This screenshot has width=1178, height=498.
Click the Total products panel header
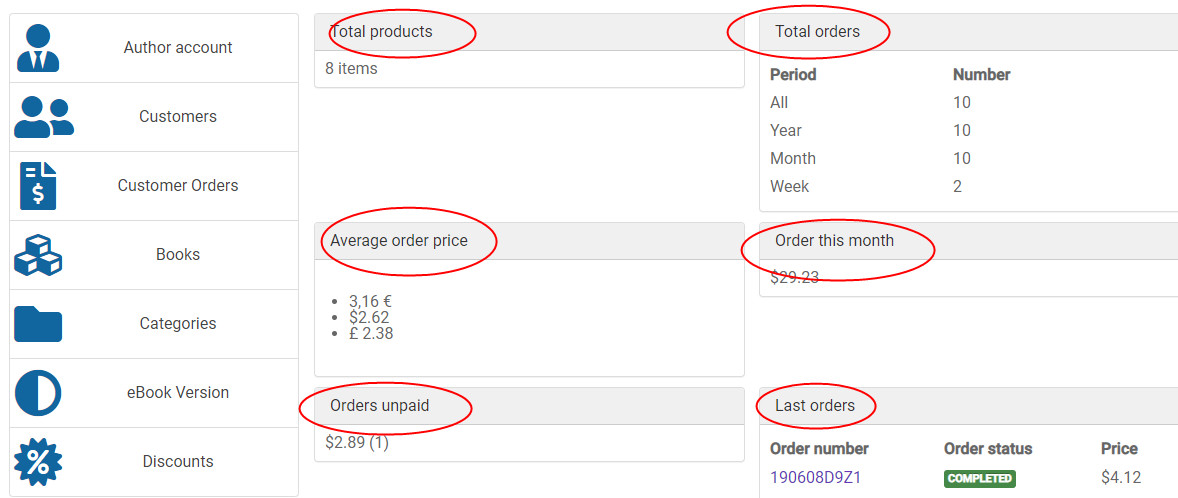(x=381, y=32)
